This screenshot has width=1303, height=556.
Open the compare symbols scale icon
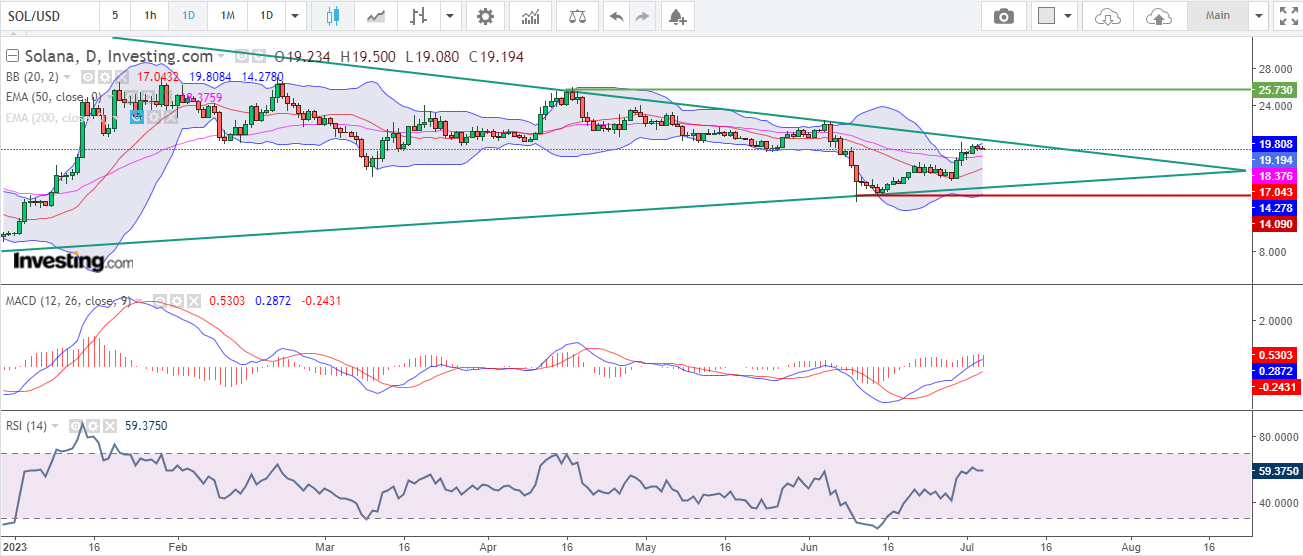577,15
